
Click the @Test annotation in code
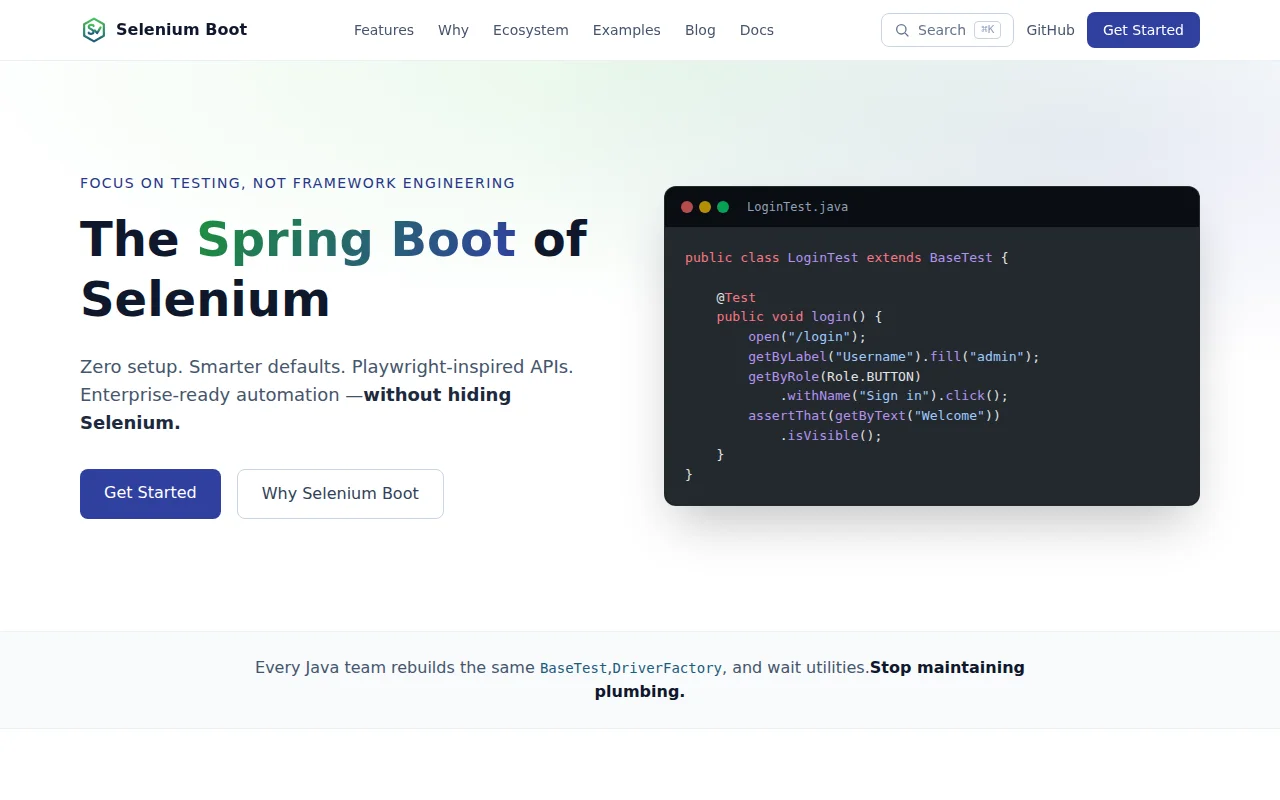(736, 297)
